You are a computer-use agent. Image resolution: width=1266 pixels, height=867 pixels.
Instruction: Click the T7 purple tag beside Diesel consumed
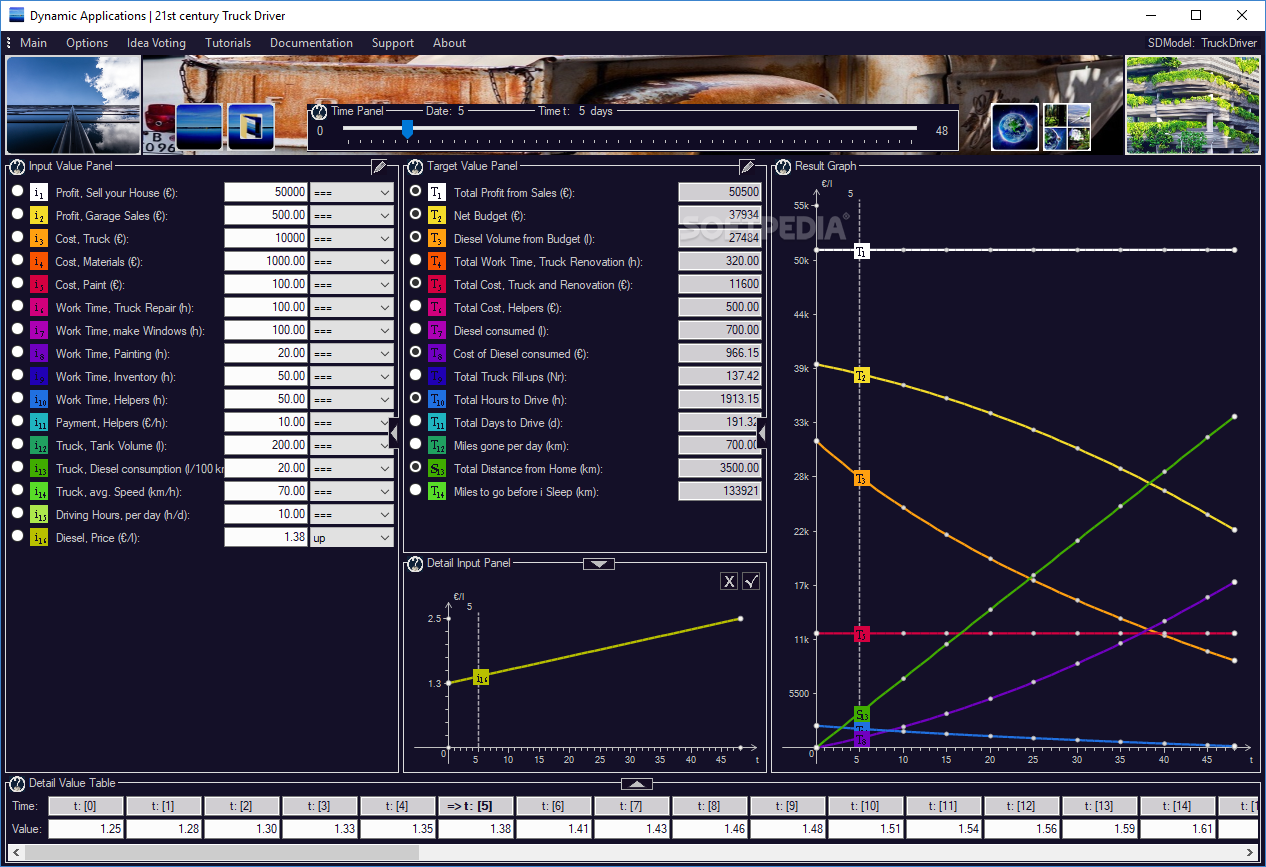coord(436,330)
